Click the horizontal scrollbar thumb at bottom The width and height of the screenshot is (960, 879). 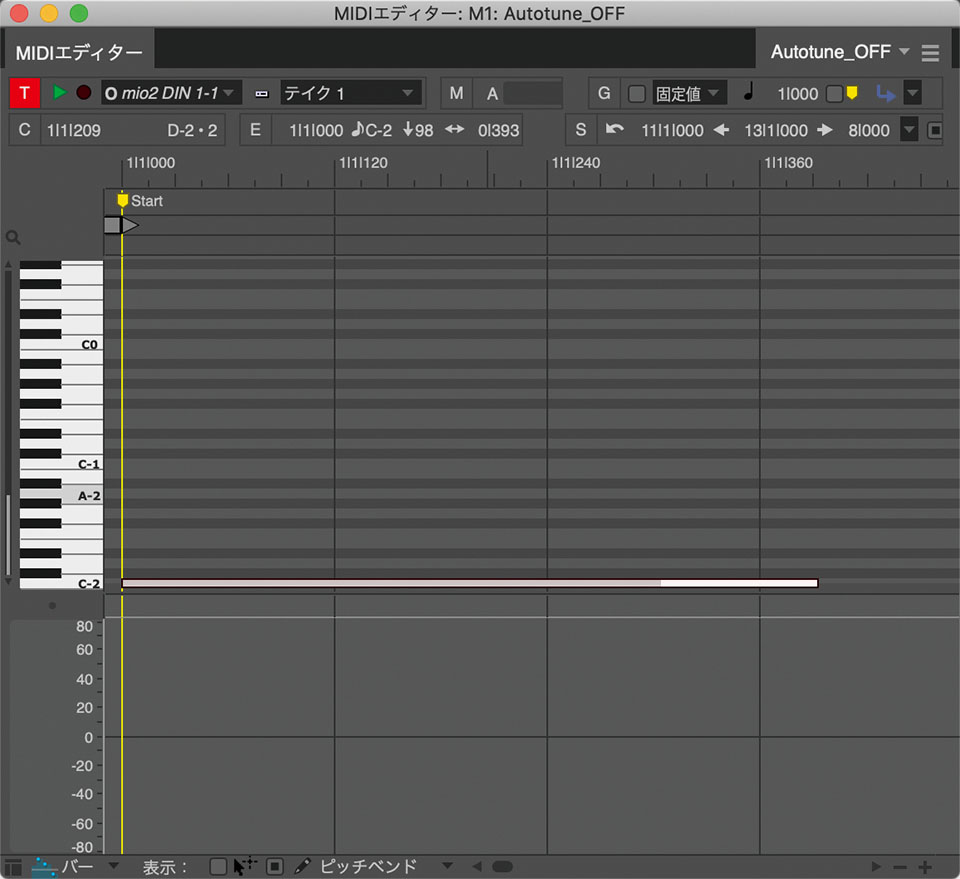[x=502, y=866]
